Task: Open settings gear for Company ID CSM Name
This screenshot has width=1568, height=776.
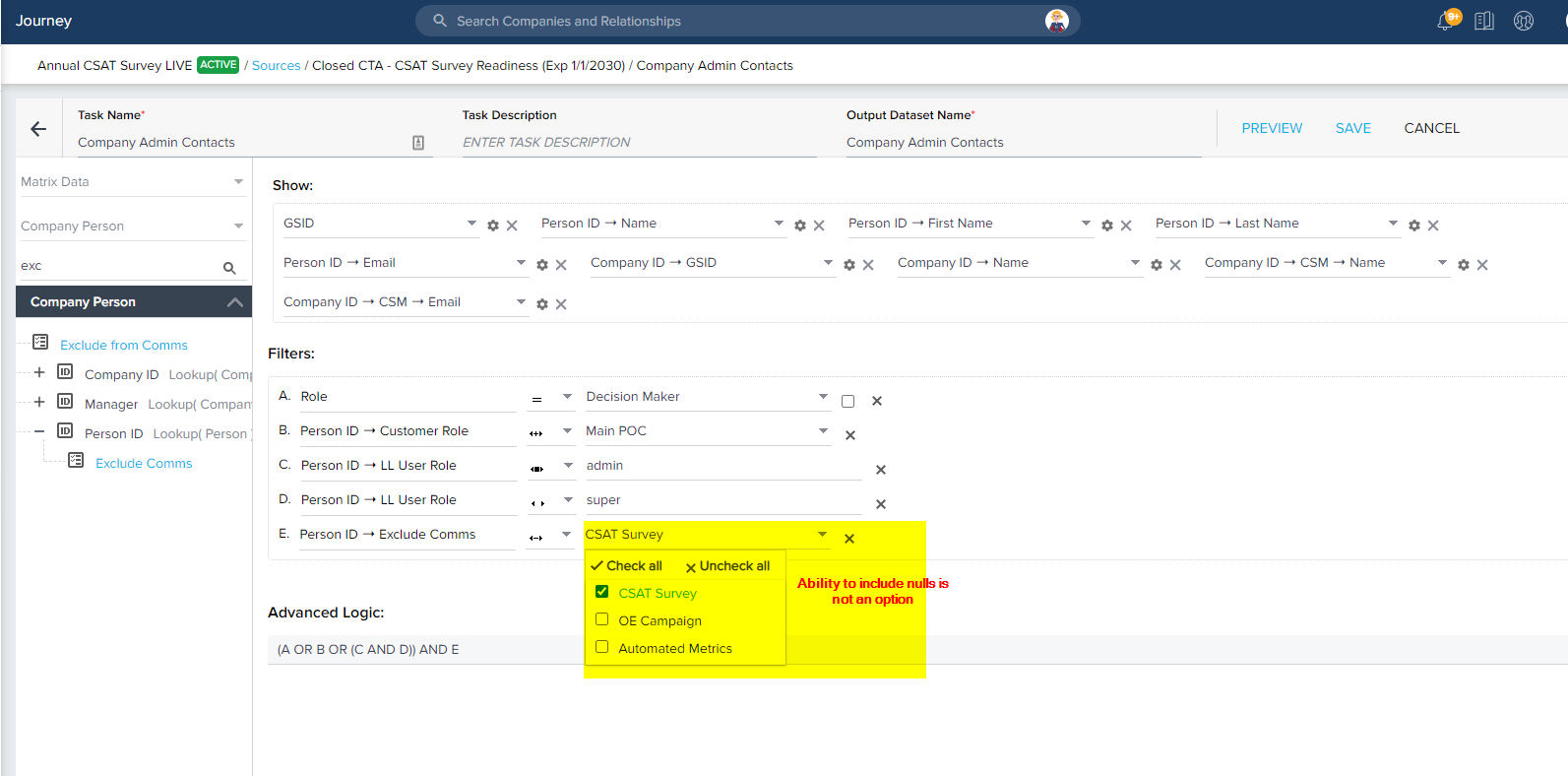Action: click(1464, 265)
